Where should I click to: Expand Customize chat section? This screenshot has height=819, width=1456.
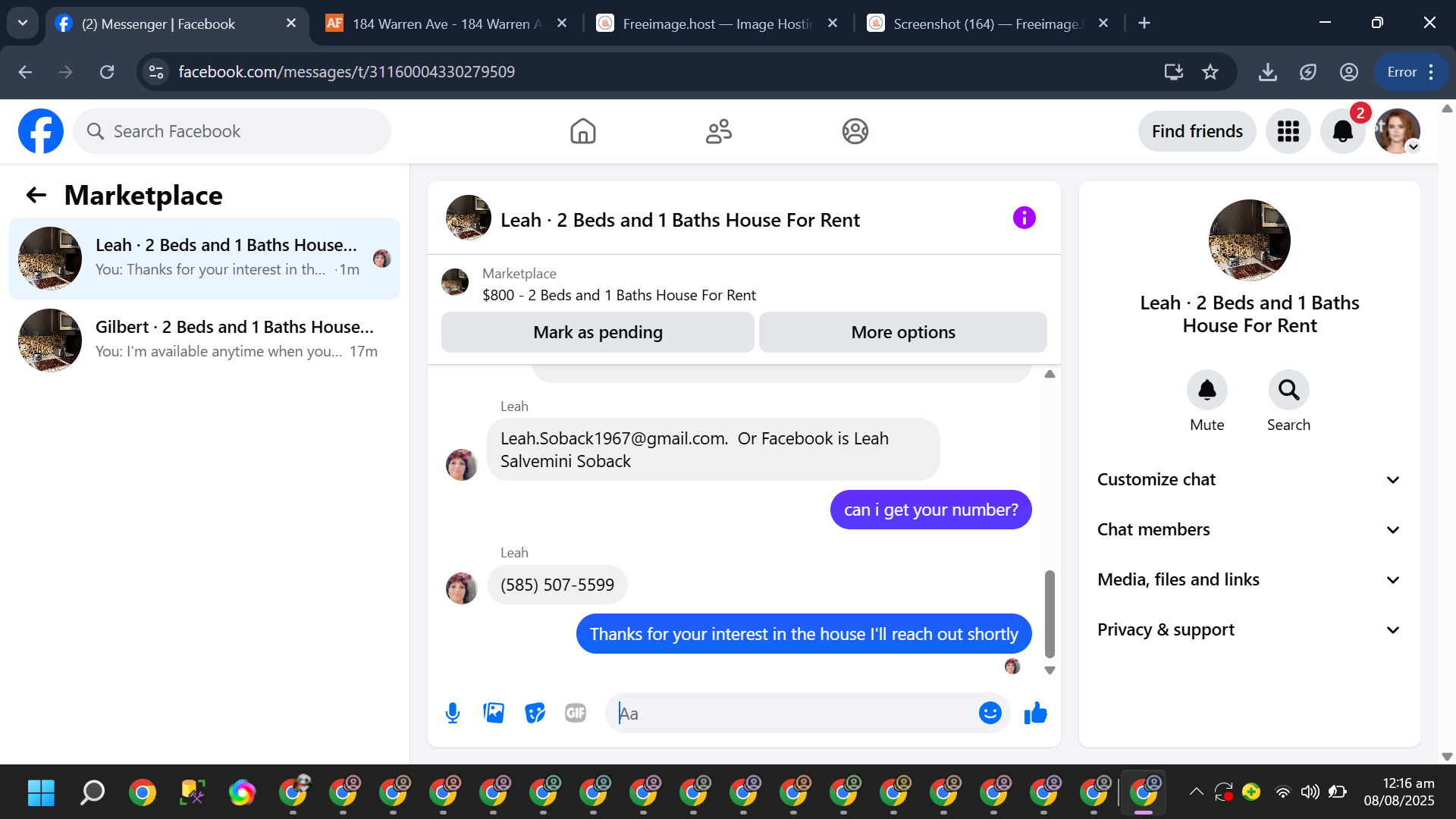pyautogui.click(x=1249, y=479)
